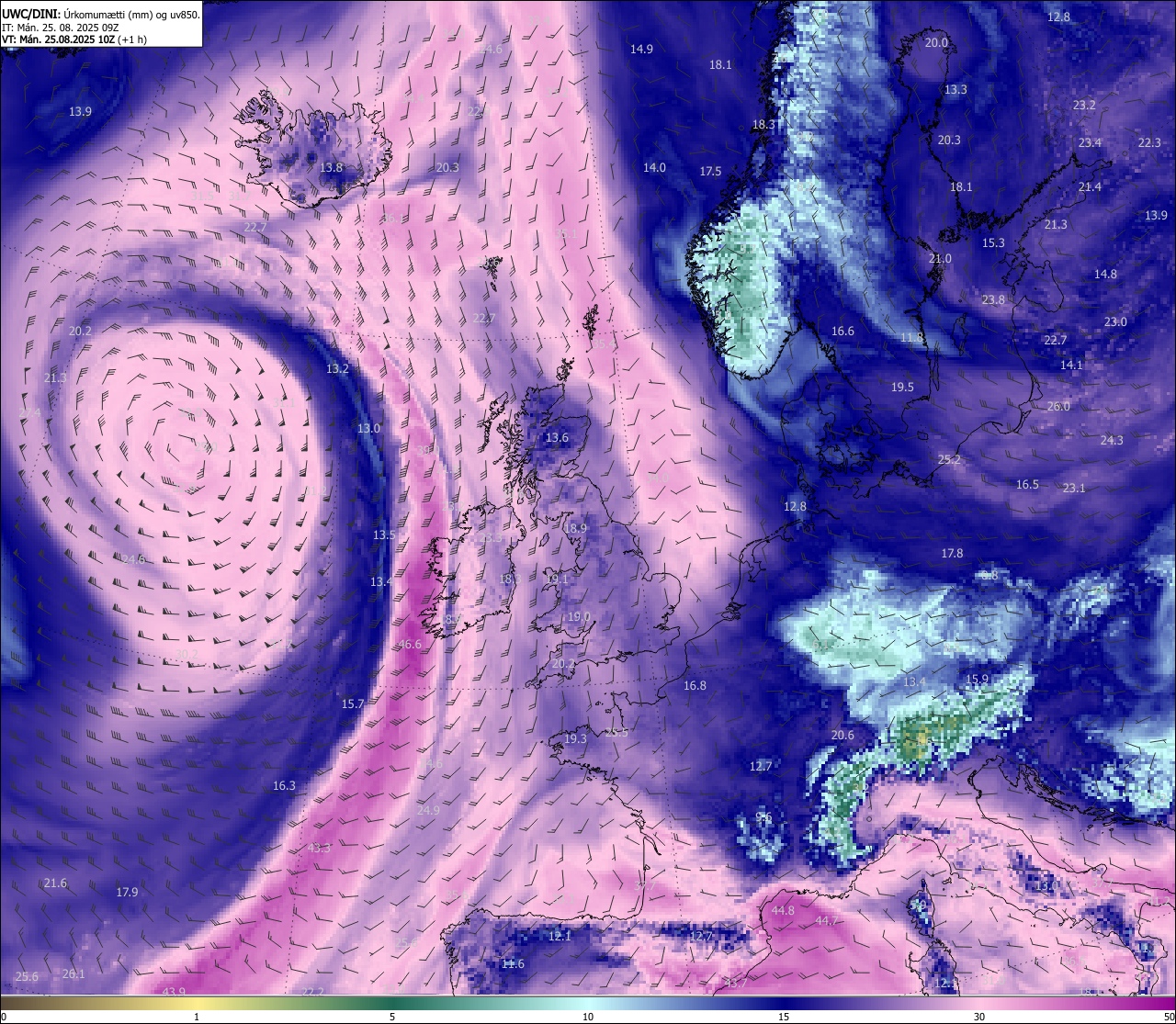Click the 21.4 map value
The width and height of the screenshot is (1176, 1024).
coord(1090,187)
